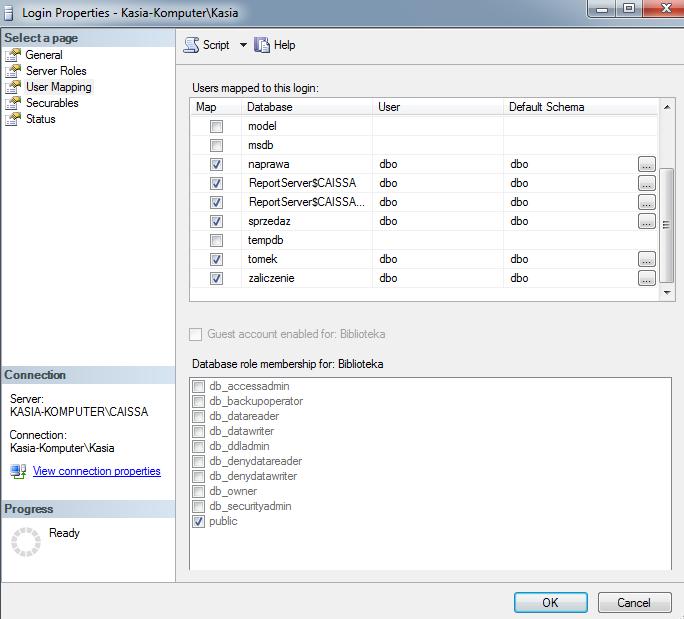The image size is (684, 619).
Task: Click the Database column header
Action: tap(307, 107)
